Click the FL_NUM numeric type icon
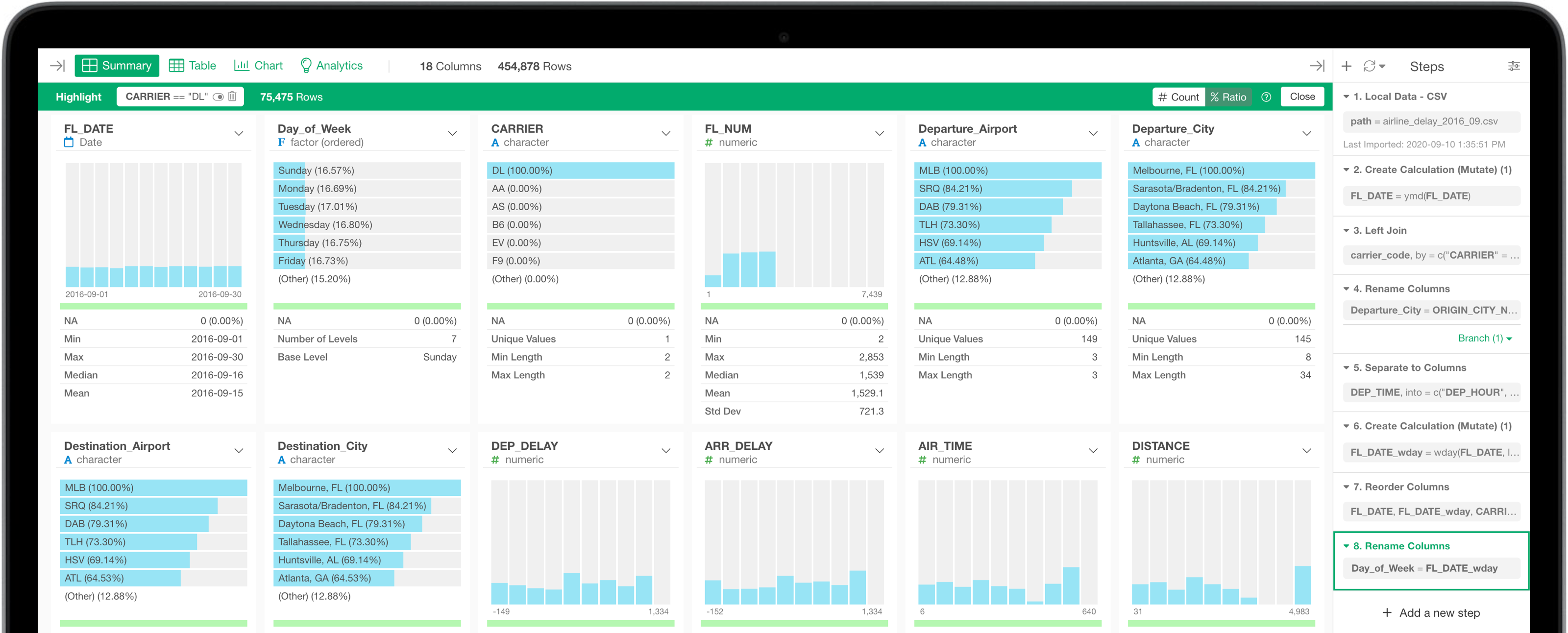Screen dimensions: 1568x633 pyautogui.click(x=709, y=143)
